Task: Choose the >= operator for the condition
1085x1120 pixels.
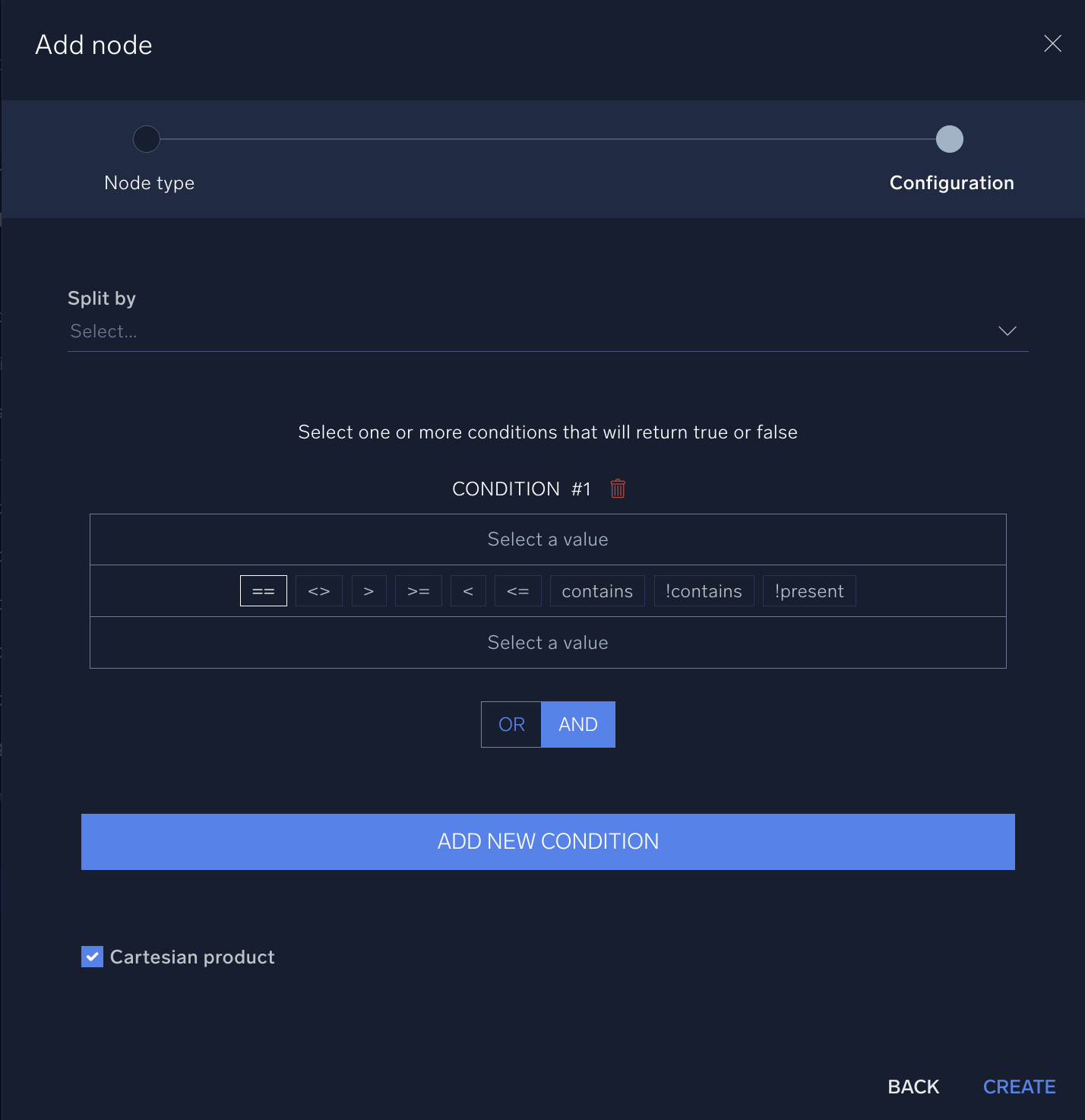Action: (418, 590)
